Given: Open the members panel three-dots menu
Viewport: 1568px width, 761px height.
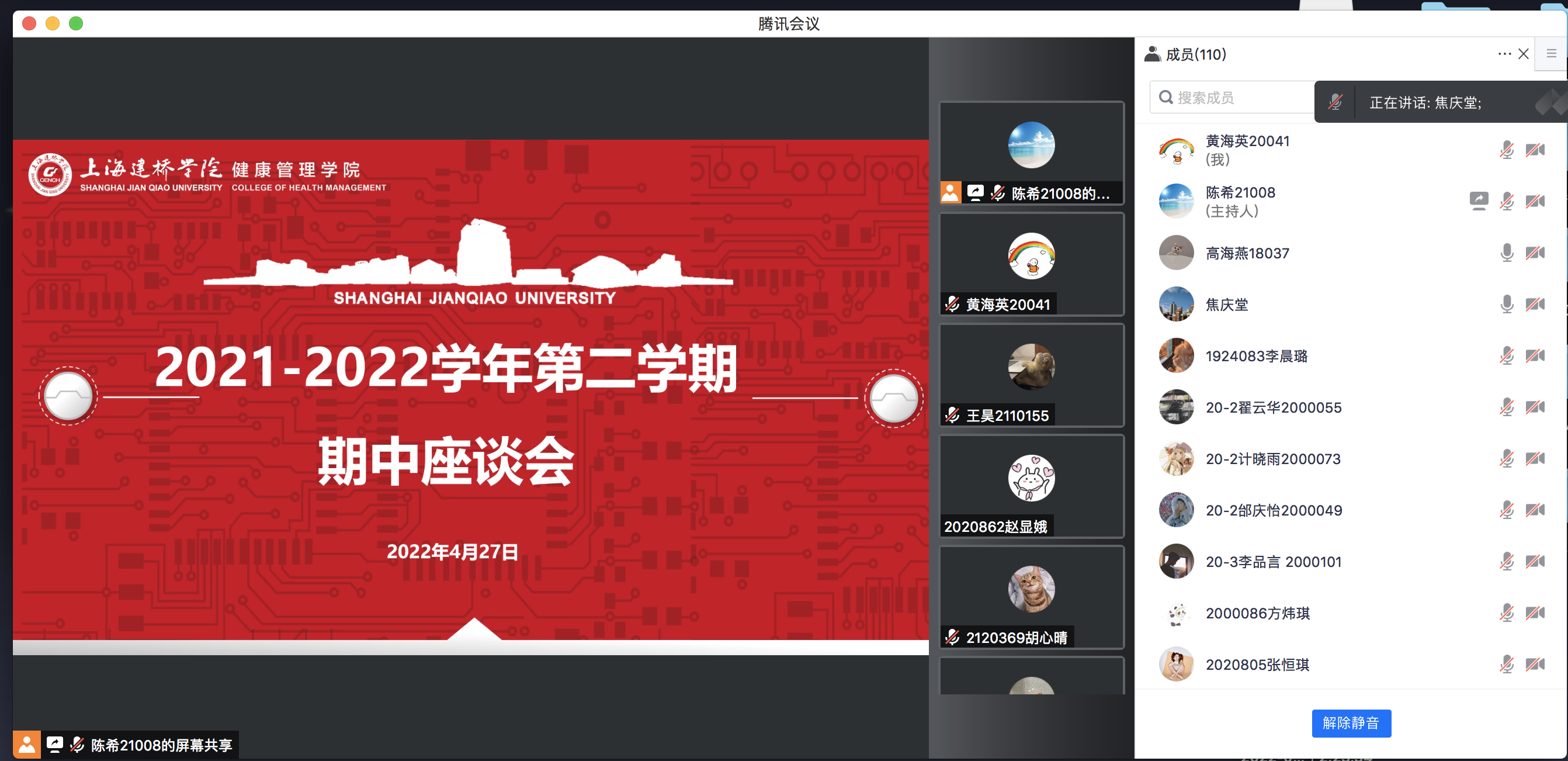Looking at the screenshot, I should (x=1504, y=54).
